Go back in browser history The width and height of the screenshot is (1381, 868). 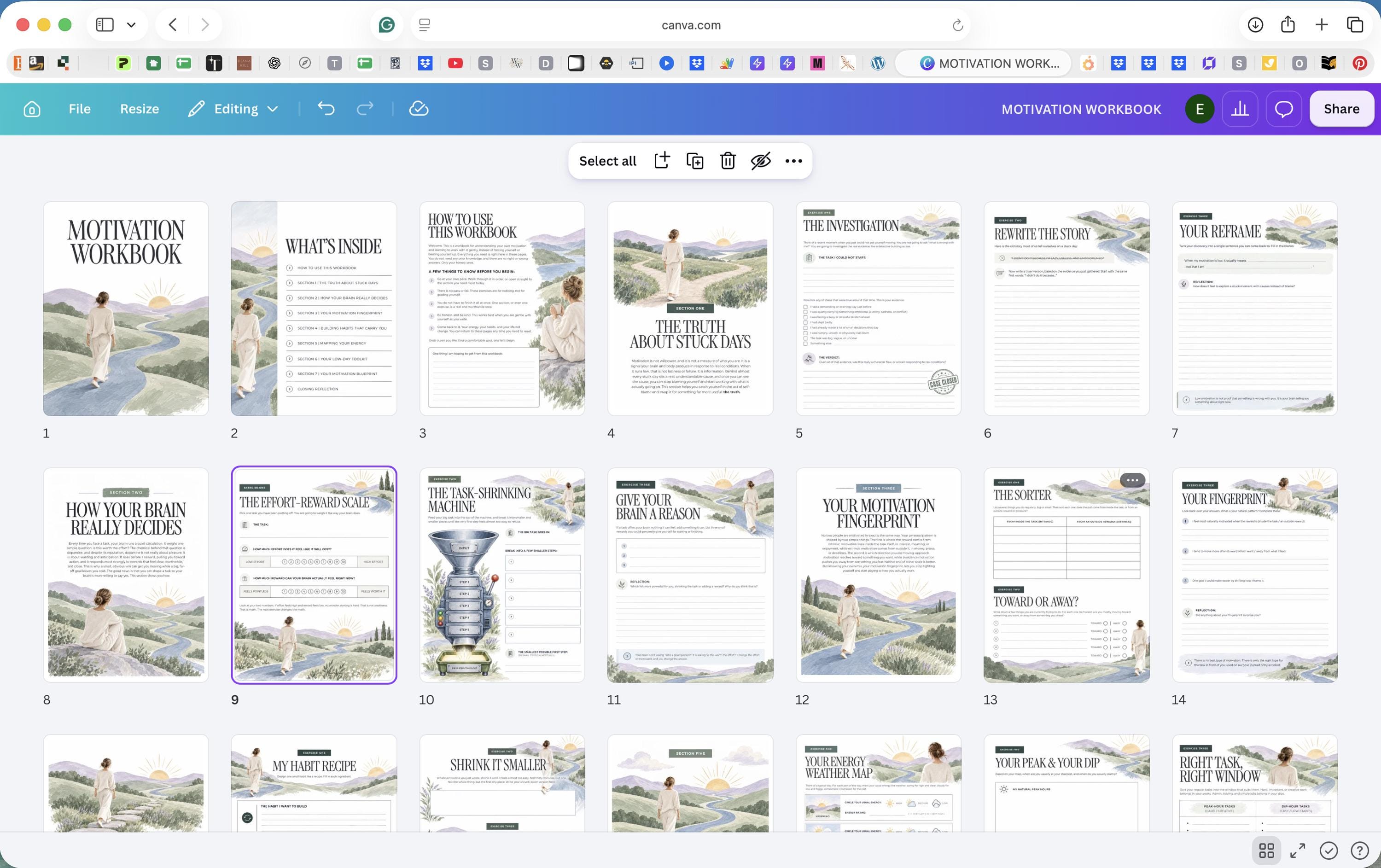(x=173, y=25)
